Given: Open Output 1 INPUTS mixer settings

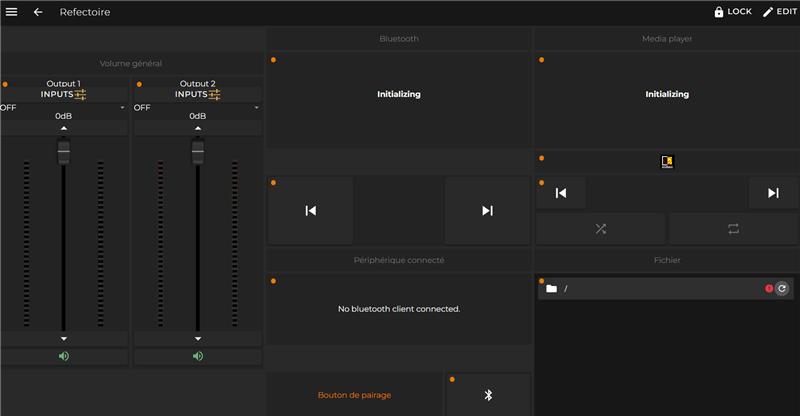Looking at the screenshot, I should 63,94.
